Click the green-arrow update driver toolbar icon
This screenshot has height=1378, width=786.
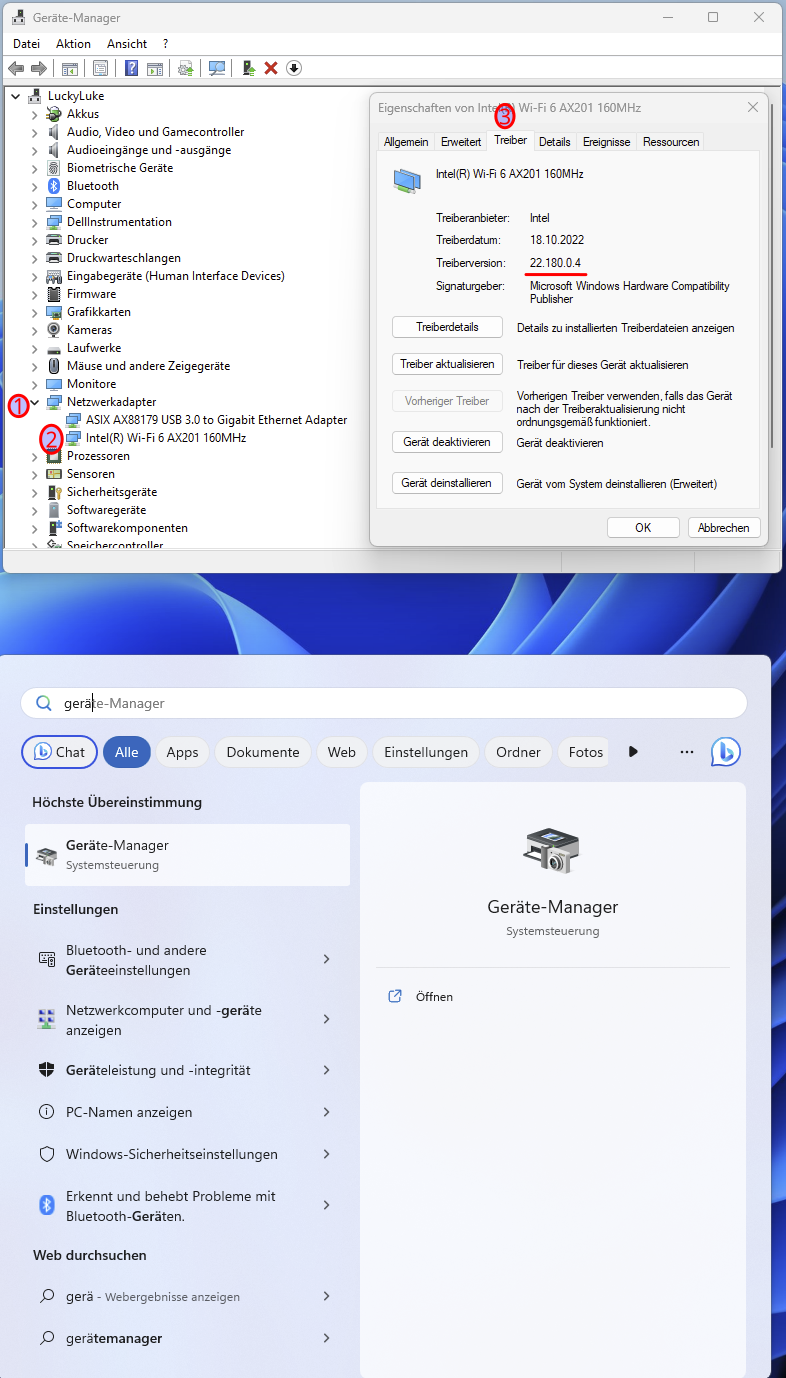pyautogui.click(x=248, y=68)
